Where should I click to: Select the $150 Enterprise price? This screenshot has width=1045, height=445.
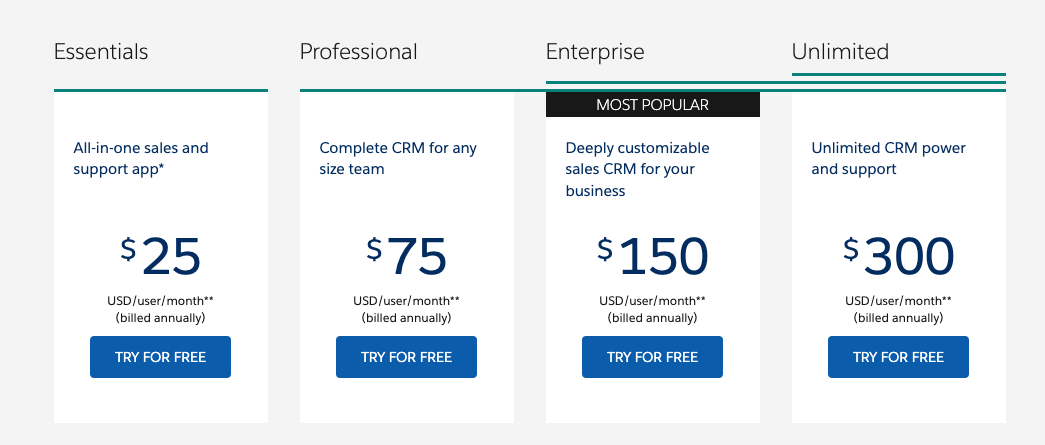point(653,256)
